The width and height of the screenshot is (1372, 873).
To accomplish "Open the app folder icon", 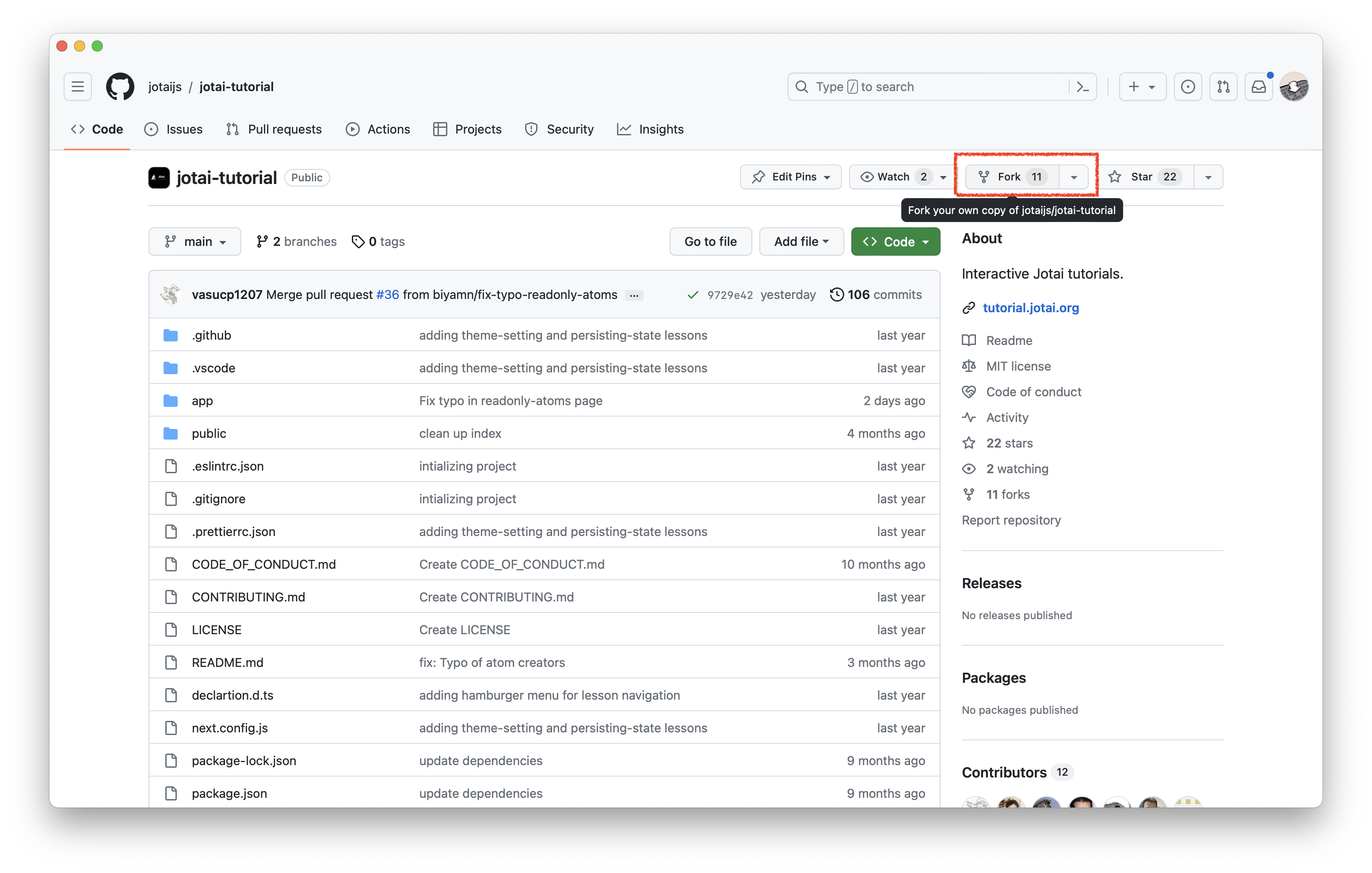I will pyautogui.click(x=170, y=401).
